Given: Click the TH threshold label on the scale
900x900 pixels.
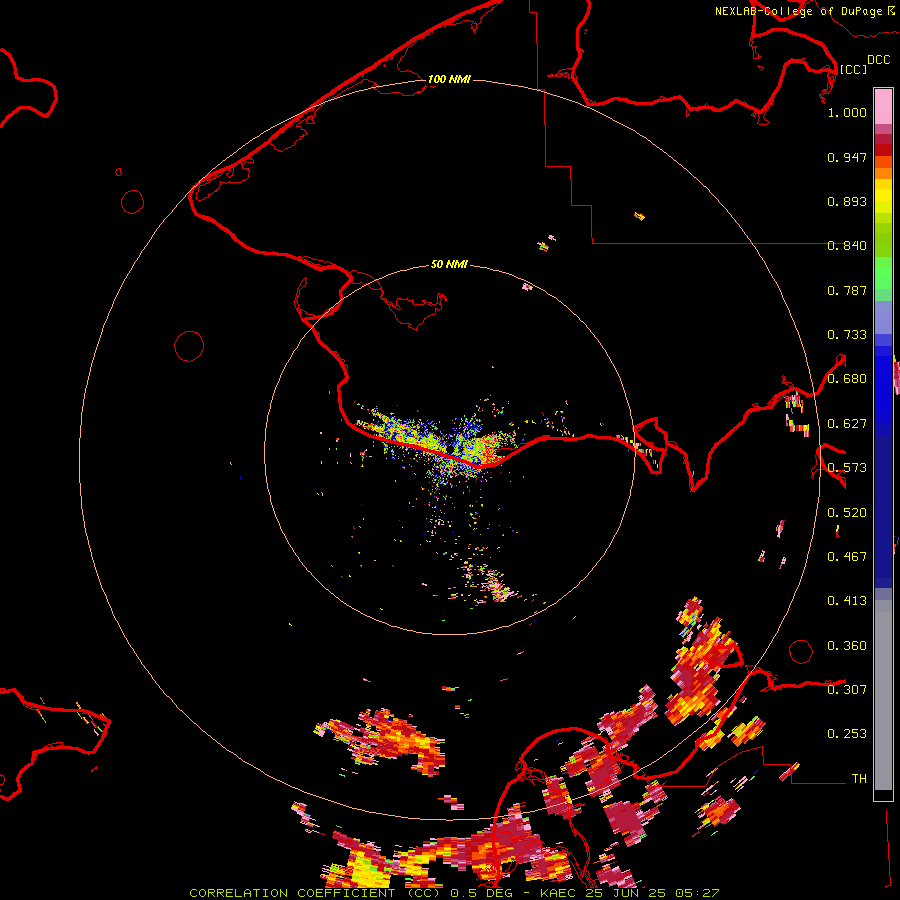Looking at the screenshot, I should [x=859, y=779].
